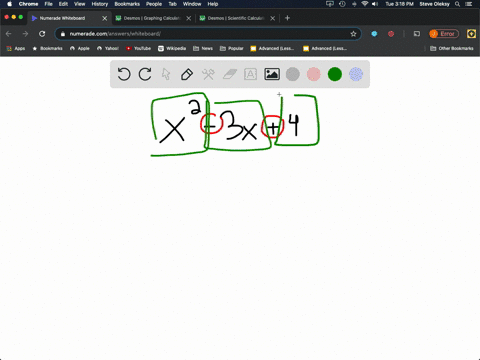Viewport: 480px width, 360px height.
Task: Expand the Popular bookmarks folder
Action: click(232, 48)
